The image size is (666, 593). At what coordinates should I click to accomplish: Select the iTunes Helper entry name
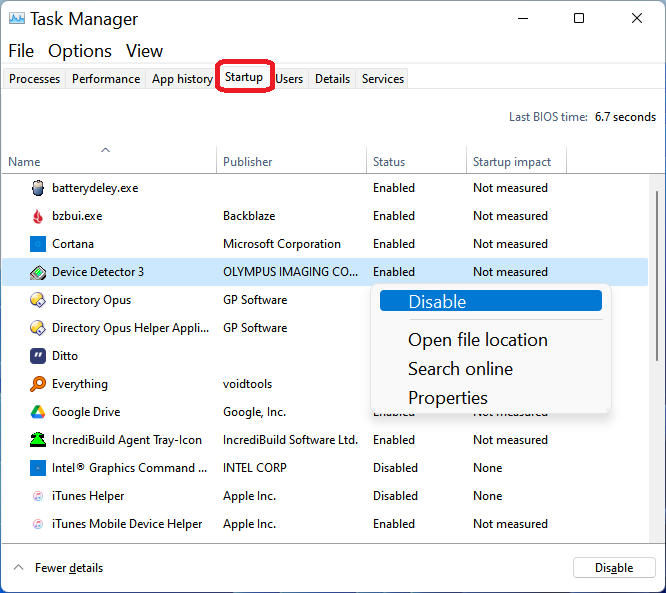(88, 496)
